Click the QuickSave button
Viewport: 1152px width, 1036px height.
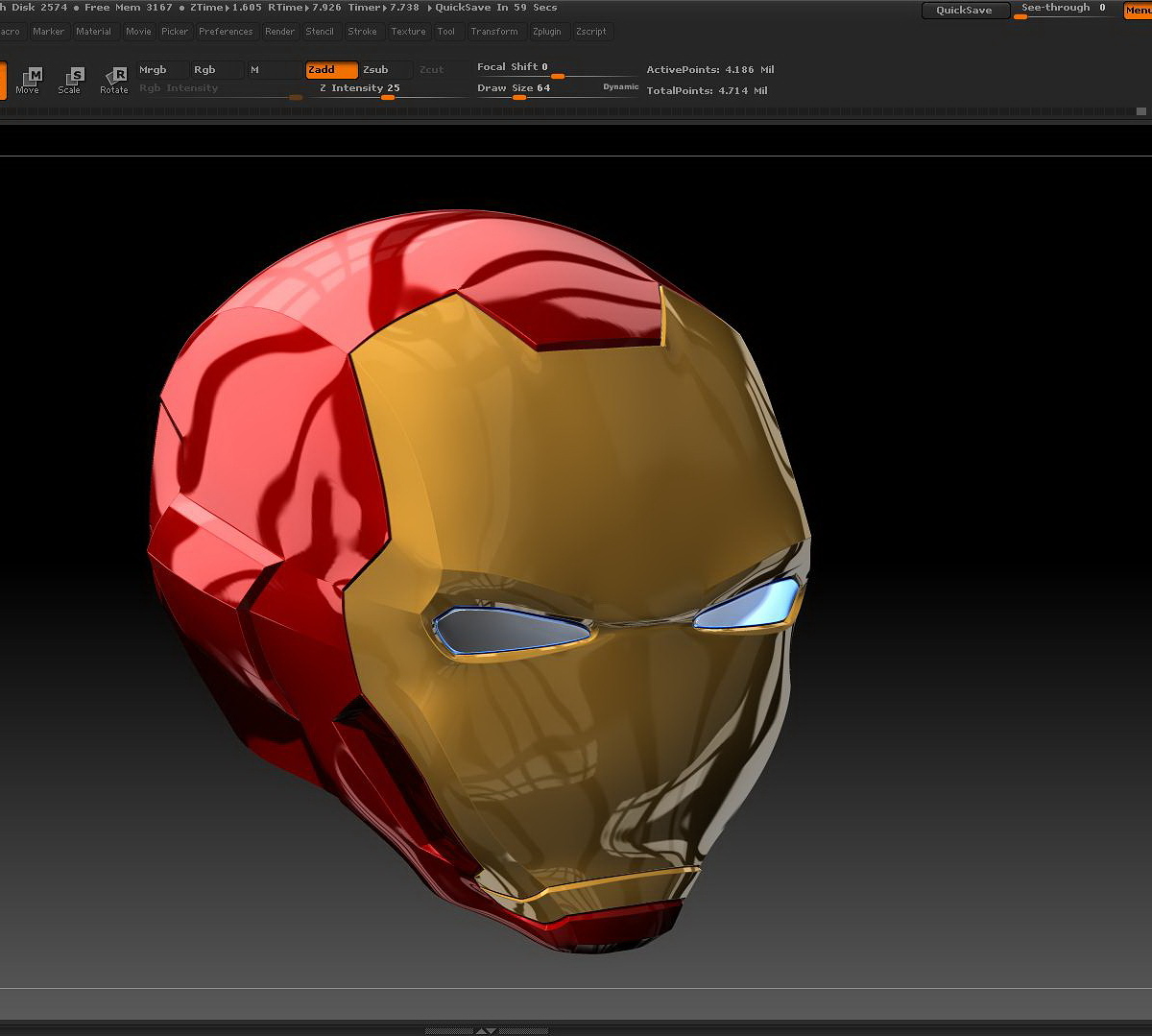click(965, 11)
